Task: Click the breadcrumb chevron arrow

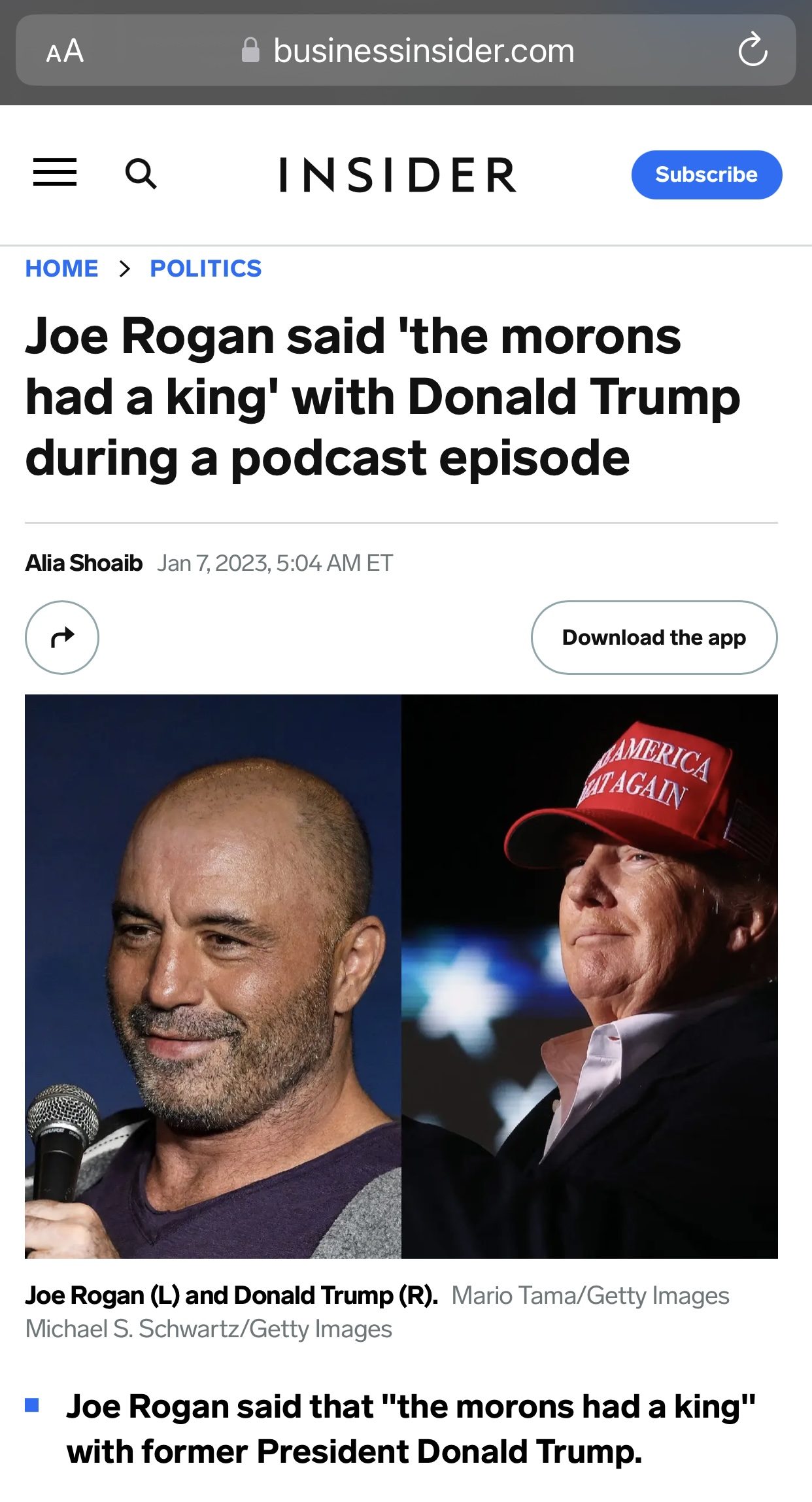Action: pos(124,269)
